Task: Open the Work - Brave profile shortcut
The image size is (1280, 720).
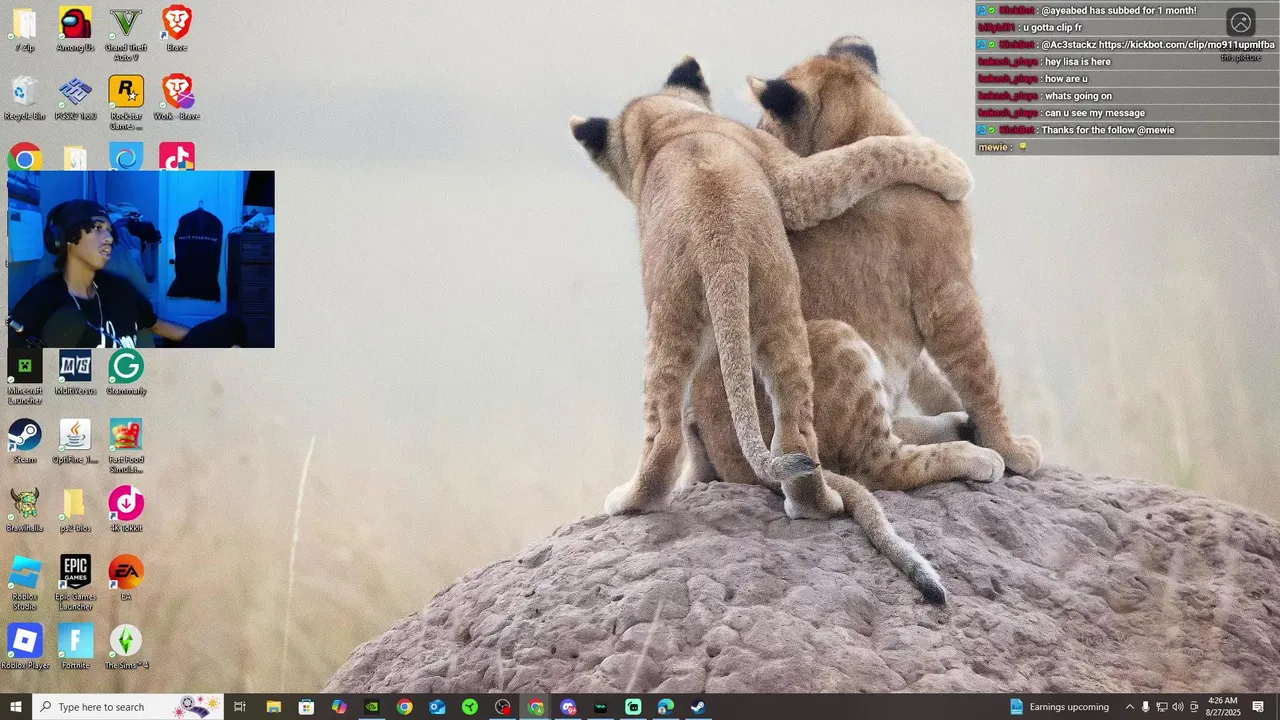Action: [x=176, y=99]
